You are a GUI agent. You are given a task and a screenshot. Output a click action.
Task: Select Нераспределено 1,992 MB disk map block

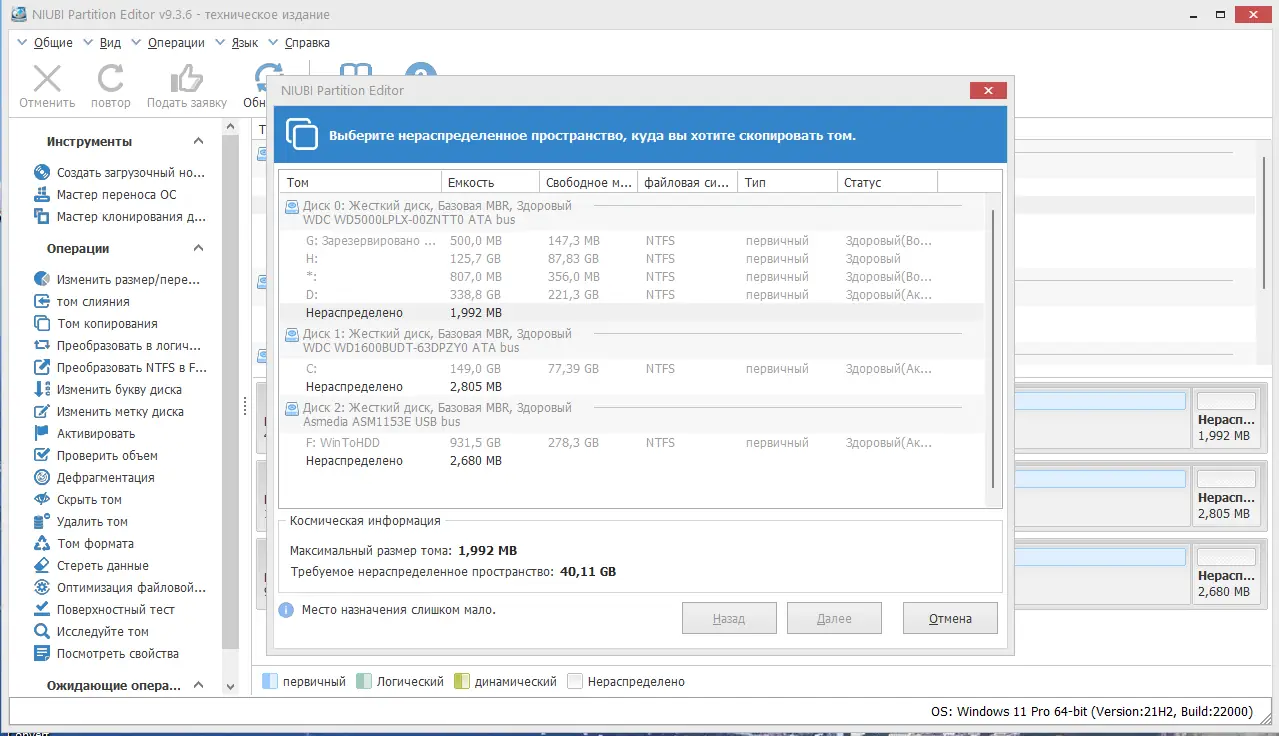point(1226,417)
